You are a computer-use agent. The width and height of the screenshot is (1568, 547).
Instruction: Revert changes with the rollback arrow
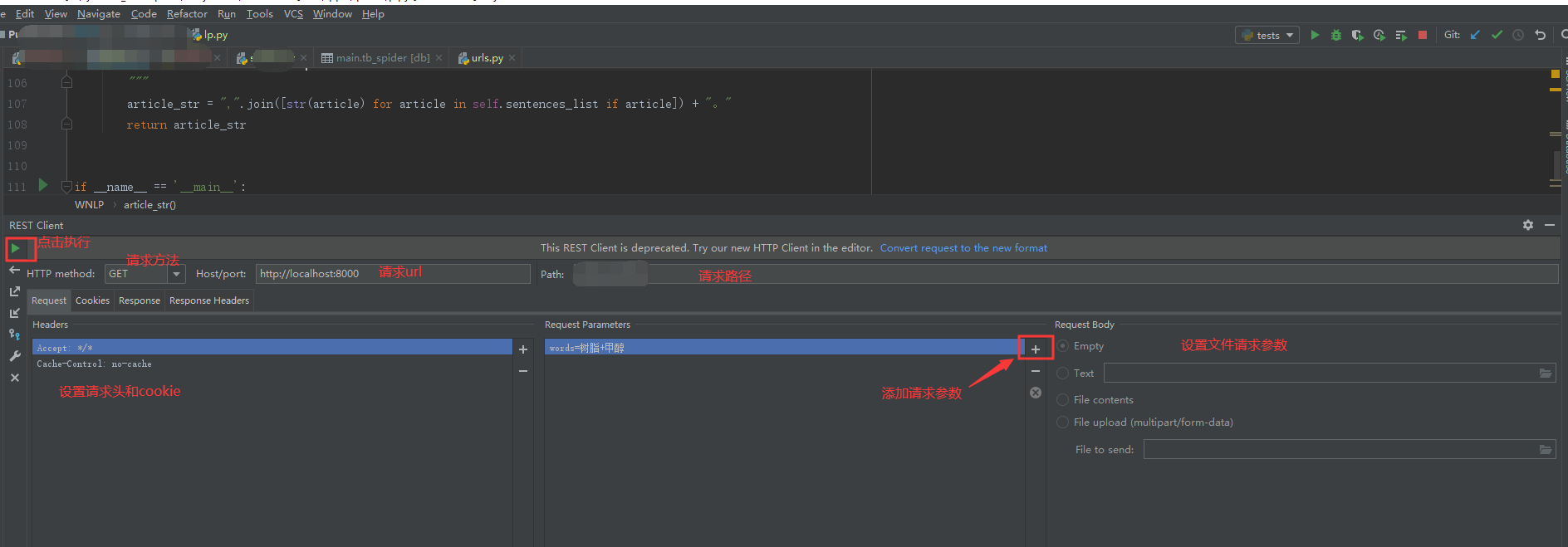pos(1541,35)
